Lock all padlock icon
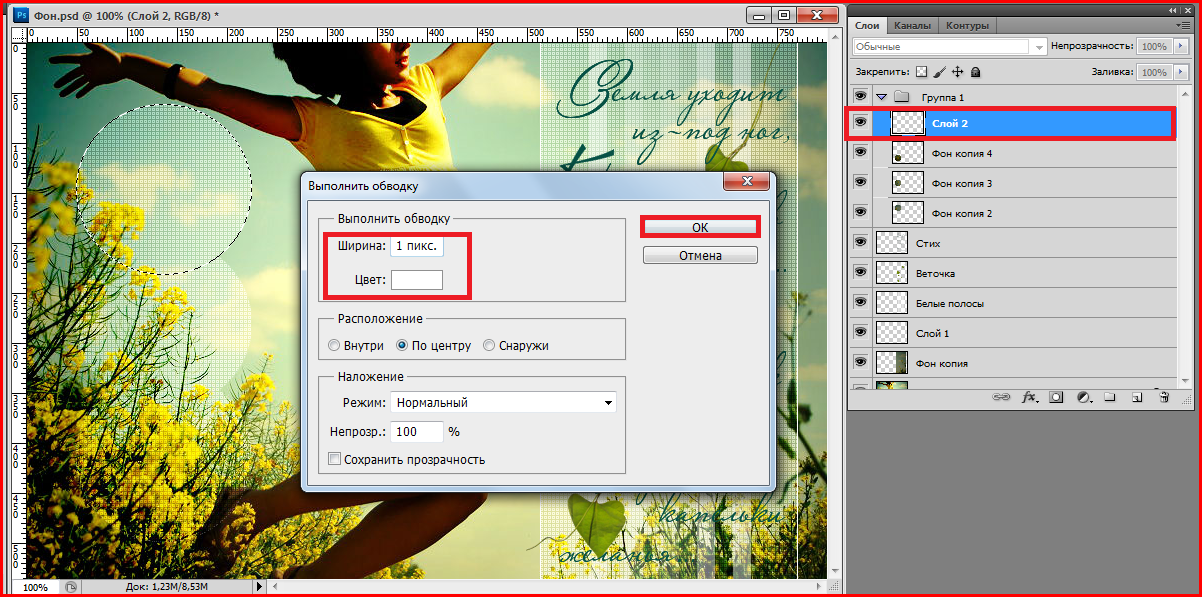The height and width of the screenshot is (597, 1202). click(x=975, y=72)
